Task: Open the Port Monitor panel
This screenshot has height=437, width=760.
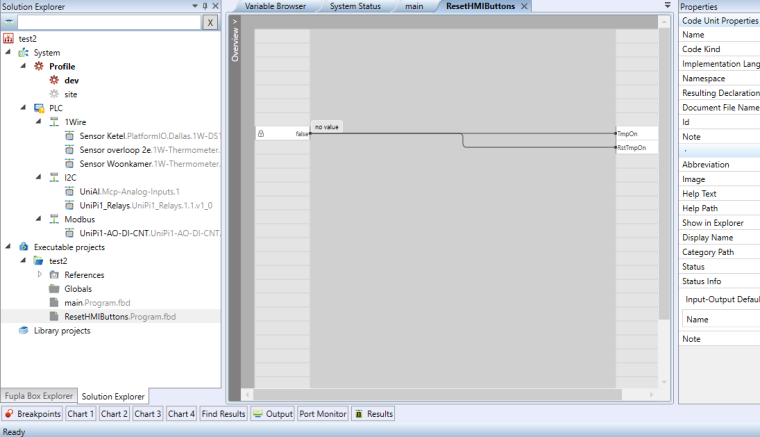Action: pos(322,413)
